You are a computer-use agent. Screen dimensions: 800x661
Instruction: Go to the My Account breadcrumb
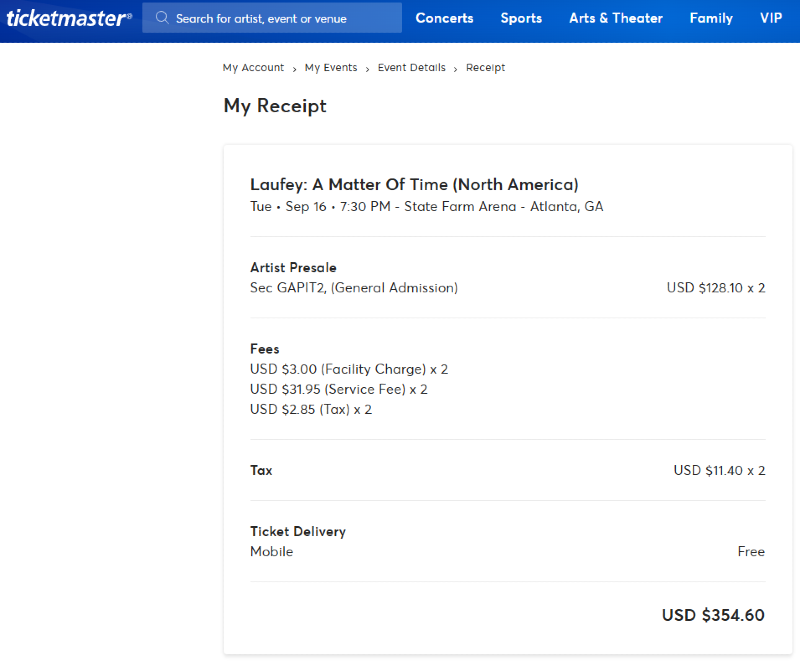coord(253,68)
